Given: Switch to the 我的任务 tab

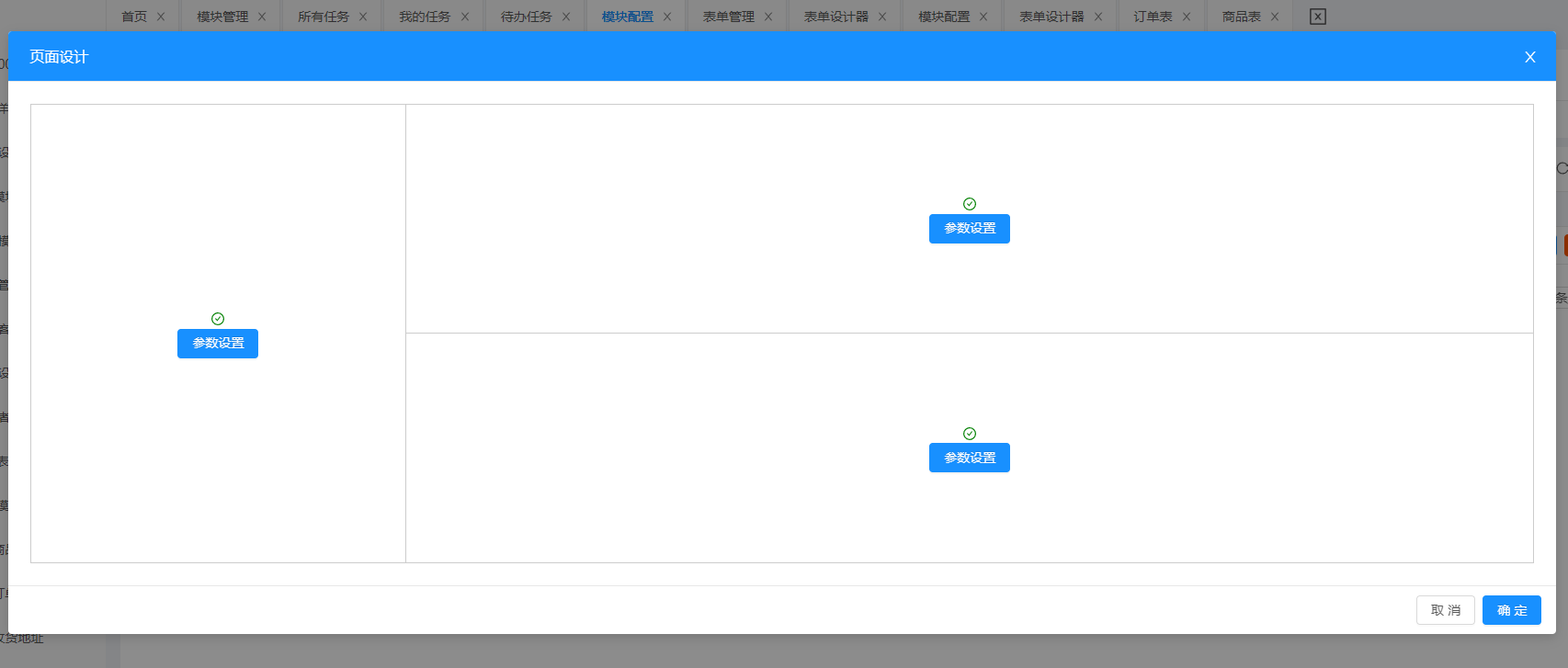Looking at the screenshot, I should click(425, 17).
